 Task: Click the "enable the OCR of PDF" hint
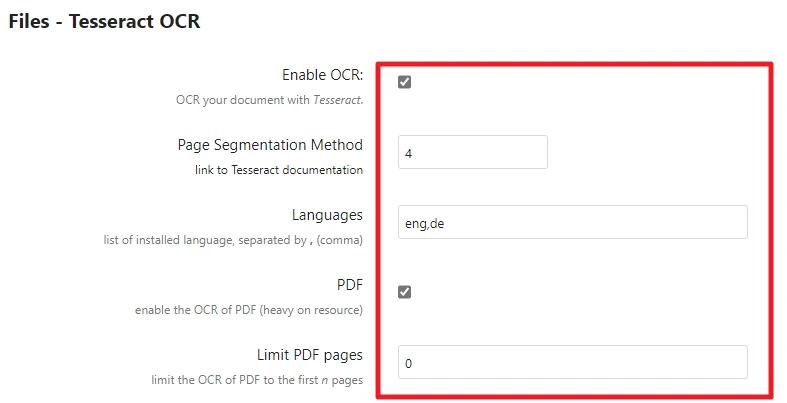[x=195, y=310]
